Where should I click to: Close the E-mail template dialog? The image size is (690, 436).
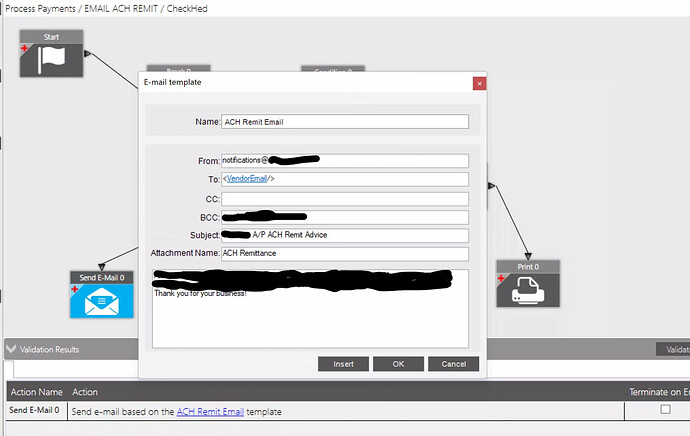(479, 83)
